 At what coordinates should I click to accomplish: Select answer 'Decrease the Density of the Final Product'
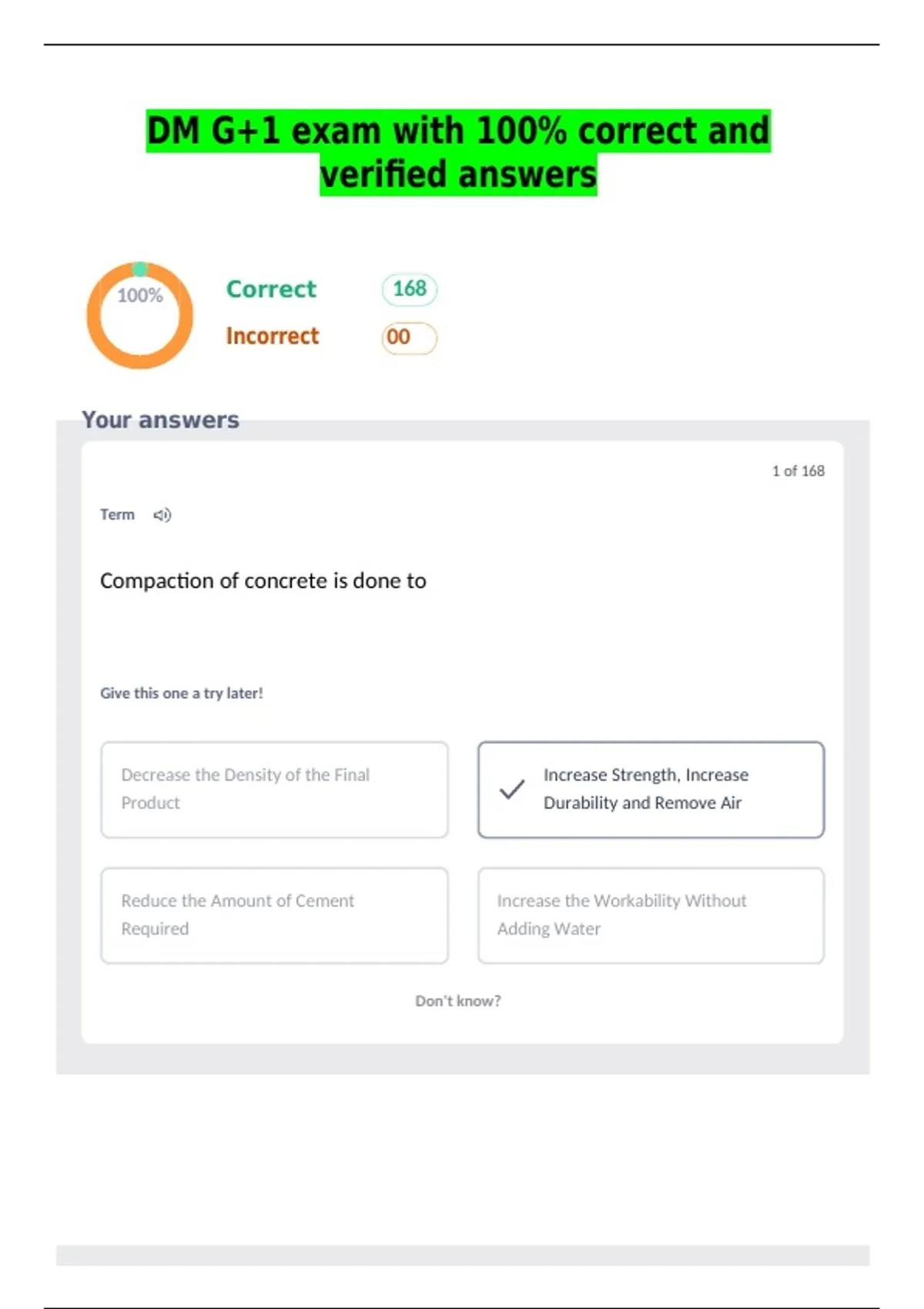click(x=274, y=789)
